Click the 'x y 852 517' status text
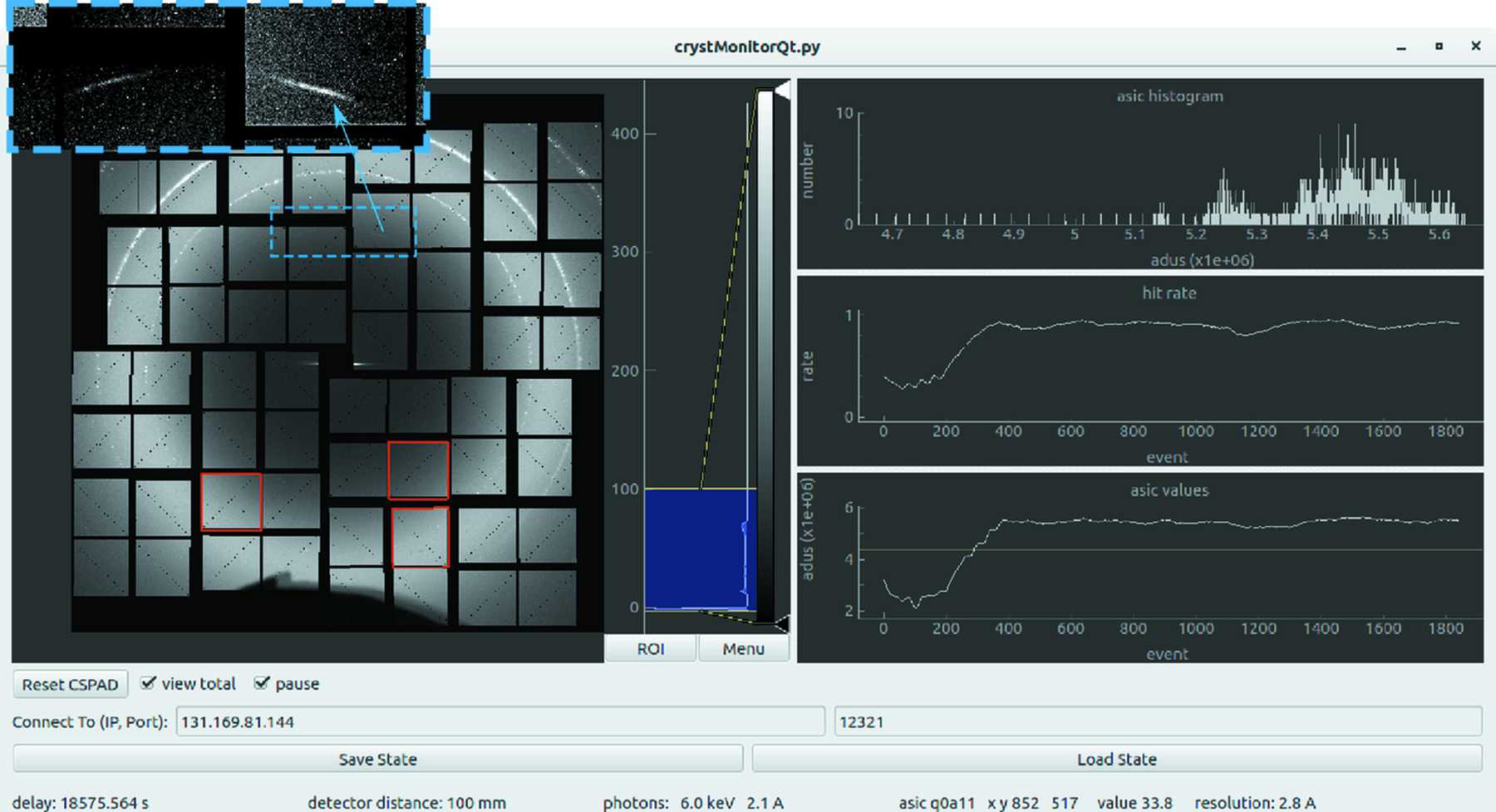This screenshot has height=812, width=1496. [x=1032, y=803]
